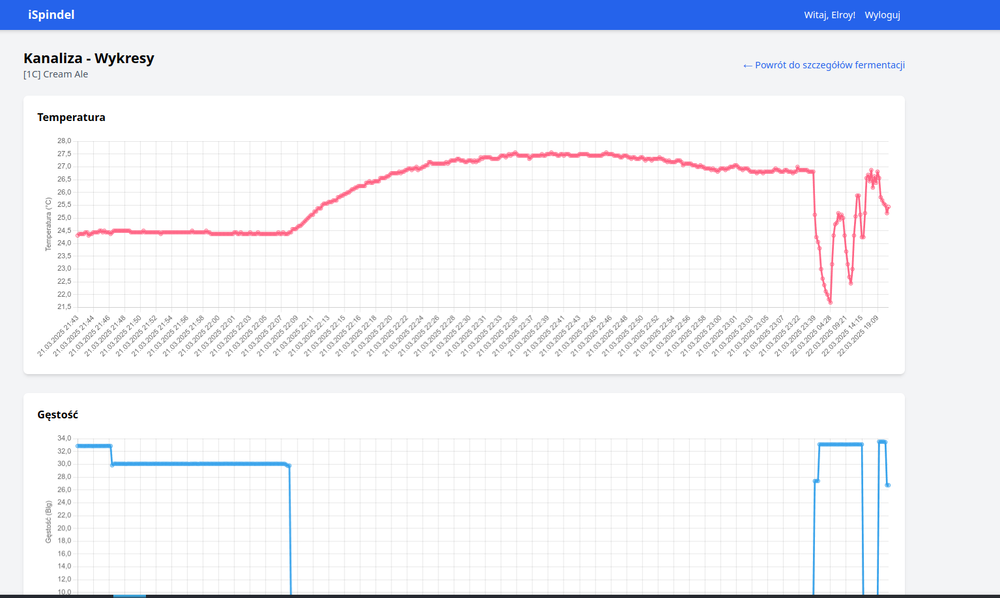This screenshot has width=1000, height=598.
Task: Select the "Kanaliza - Wykresy" page heading
Action: tap(88, 58)
